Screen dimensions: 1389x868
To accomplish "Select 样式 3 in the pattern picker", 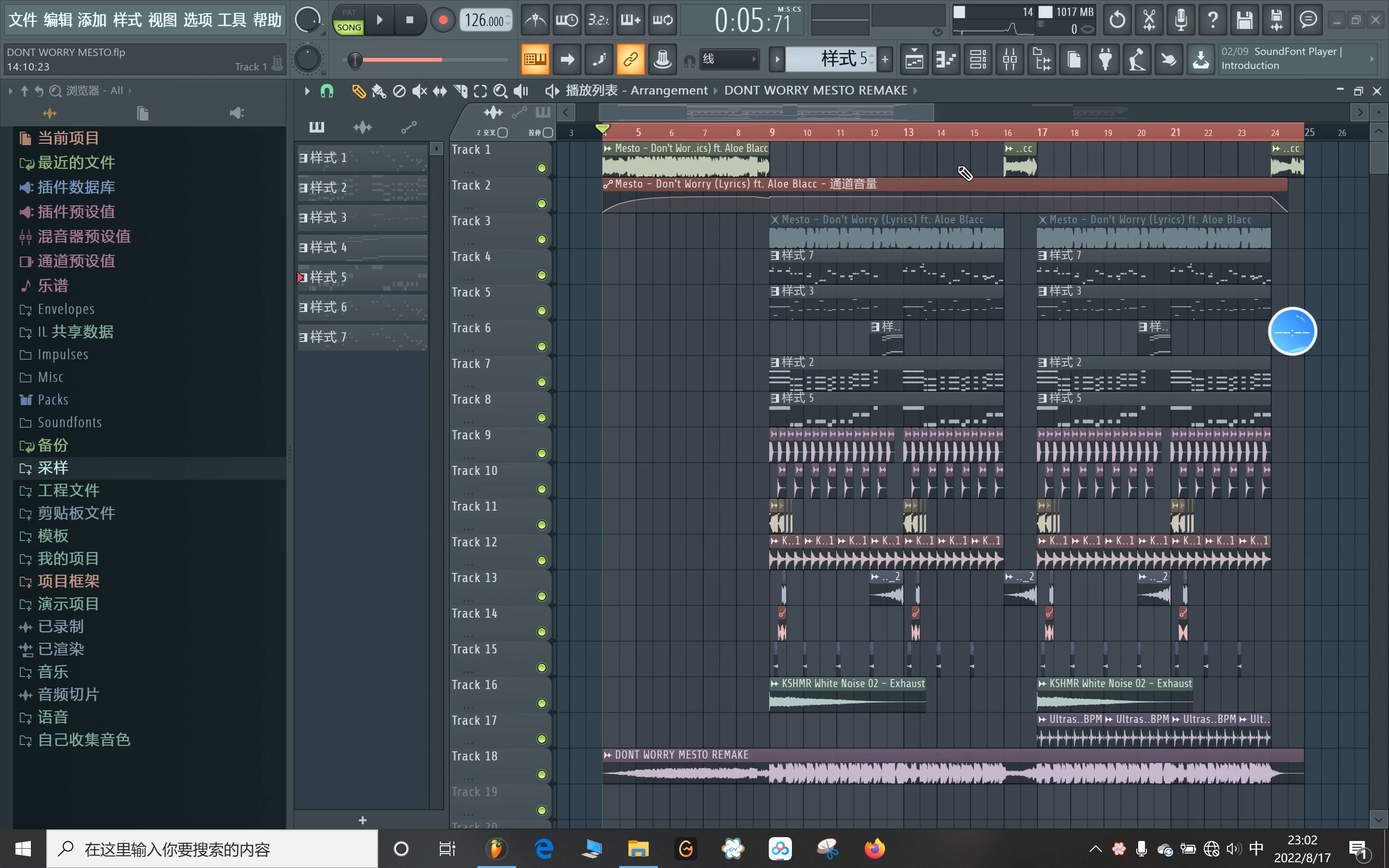I will tap(362, 217).
